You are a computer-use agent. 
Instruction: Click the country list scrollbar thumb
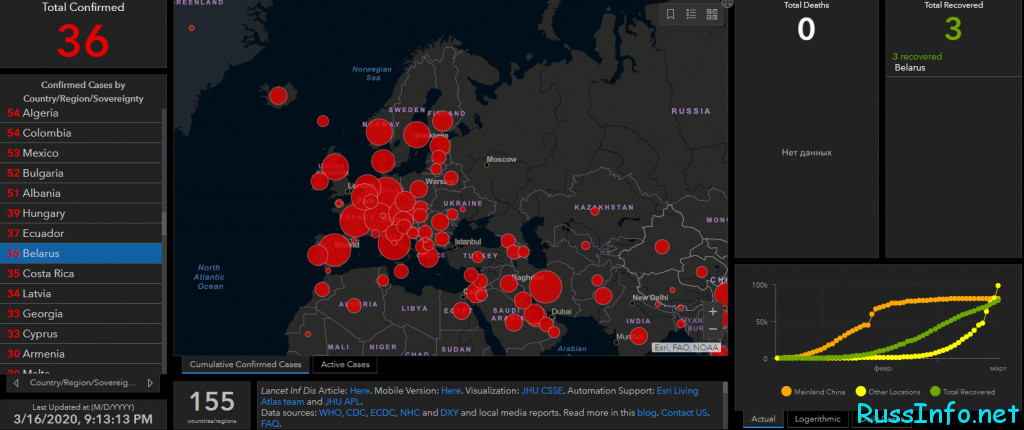(165, 224)
